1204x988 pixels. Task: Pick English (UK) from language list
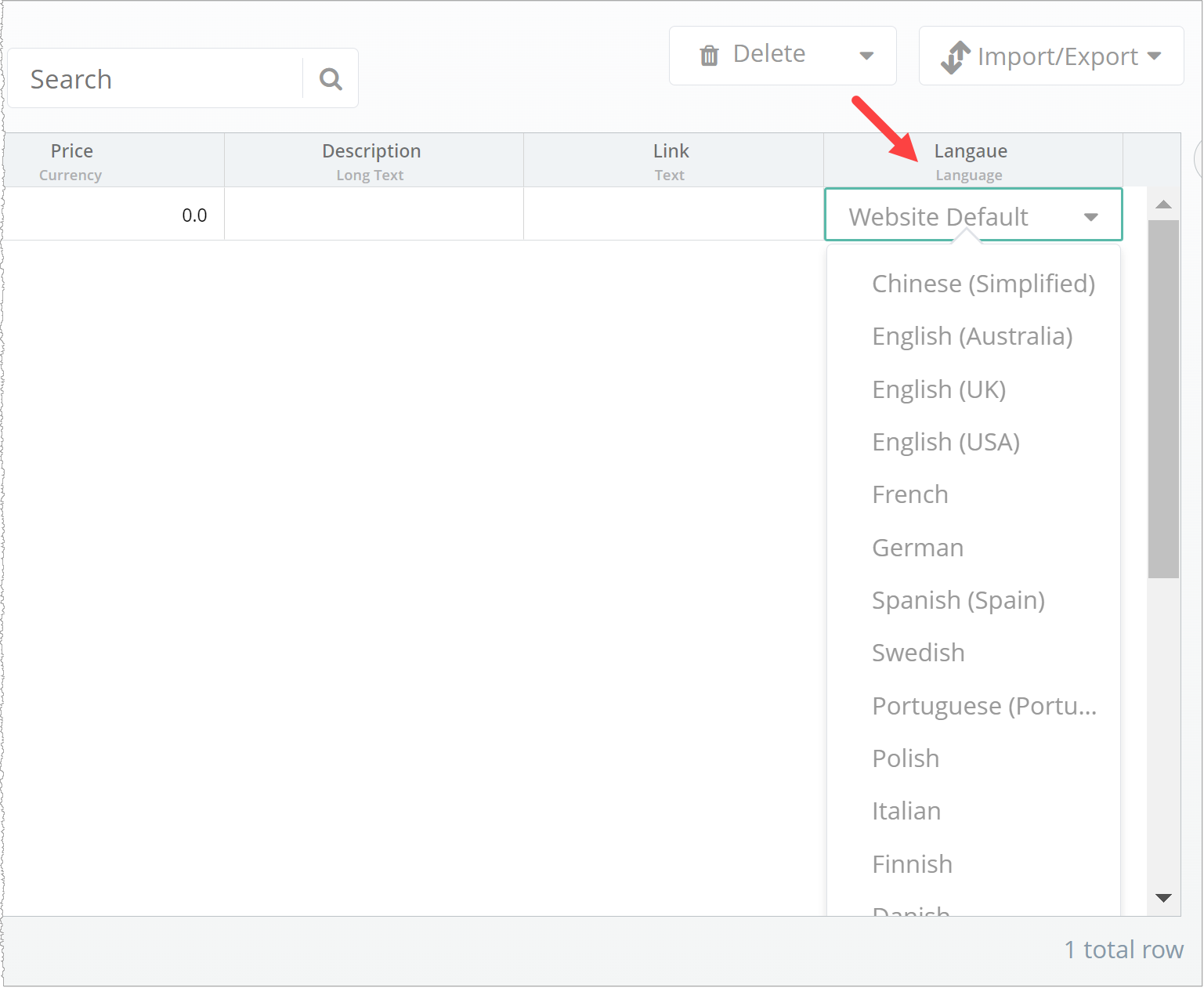point(938,389)
